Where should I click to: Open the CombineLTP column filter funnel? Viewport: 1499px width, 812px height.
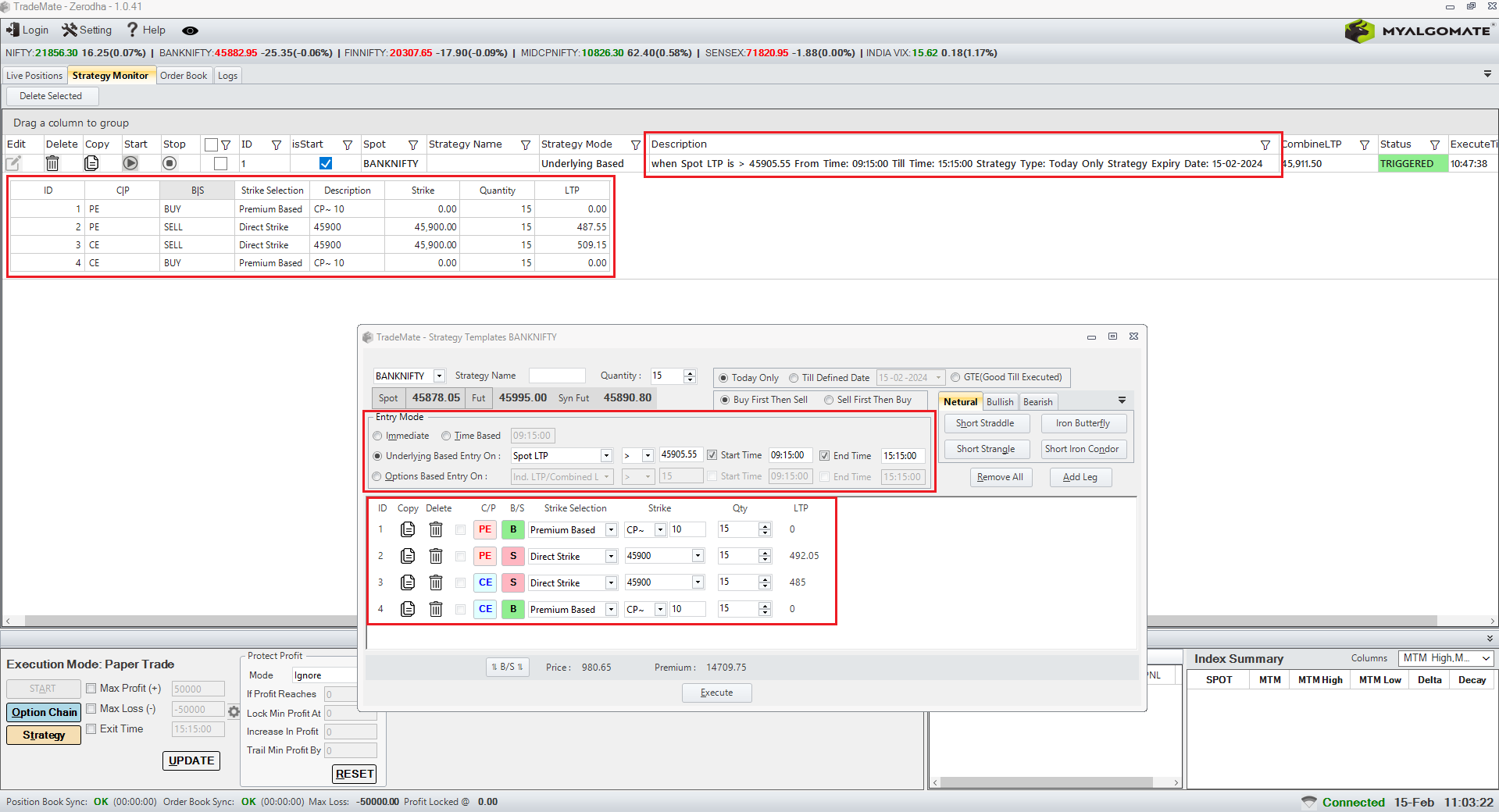point(1365,144)
